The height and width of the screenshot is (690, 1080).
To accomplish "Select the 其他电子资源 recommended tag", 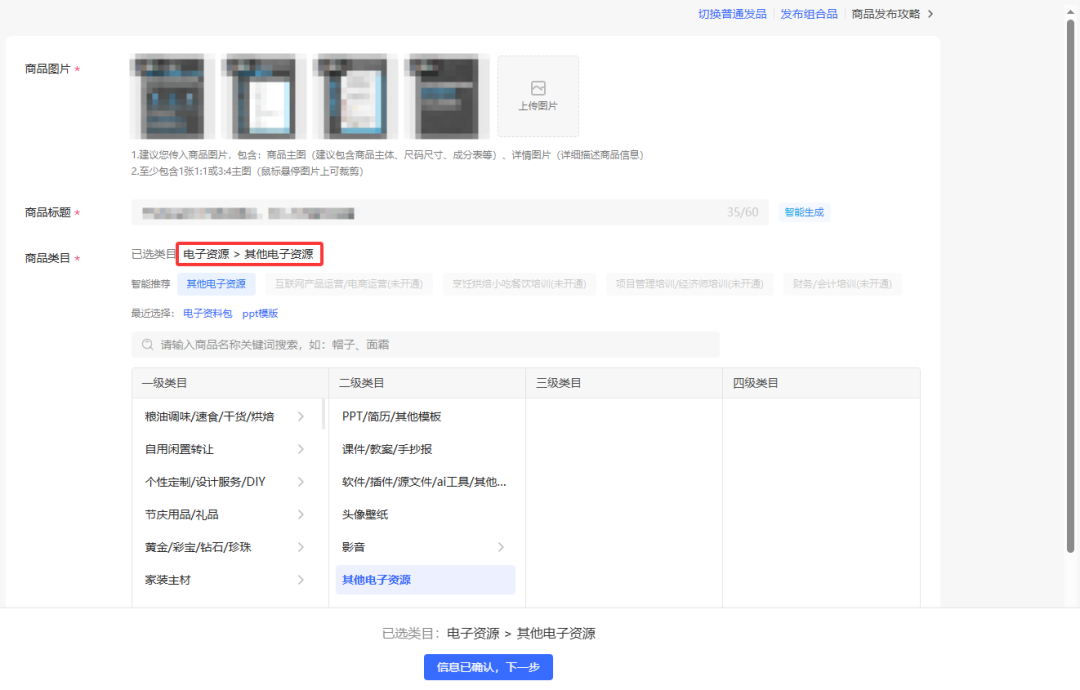I will (216, 284).
